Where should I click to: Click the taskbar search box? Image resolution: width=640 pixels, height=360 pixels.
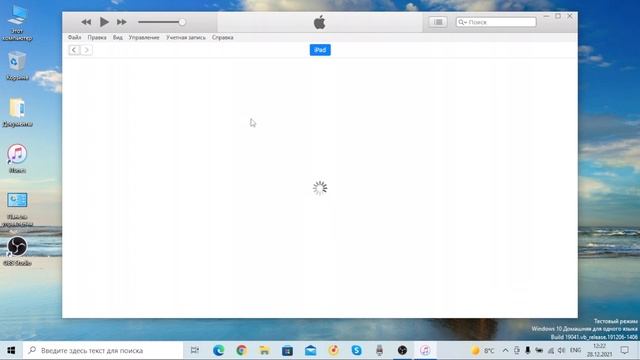[103, 350]
